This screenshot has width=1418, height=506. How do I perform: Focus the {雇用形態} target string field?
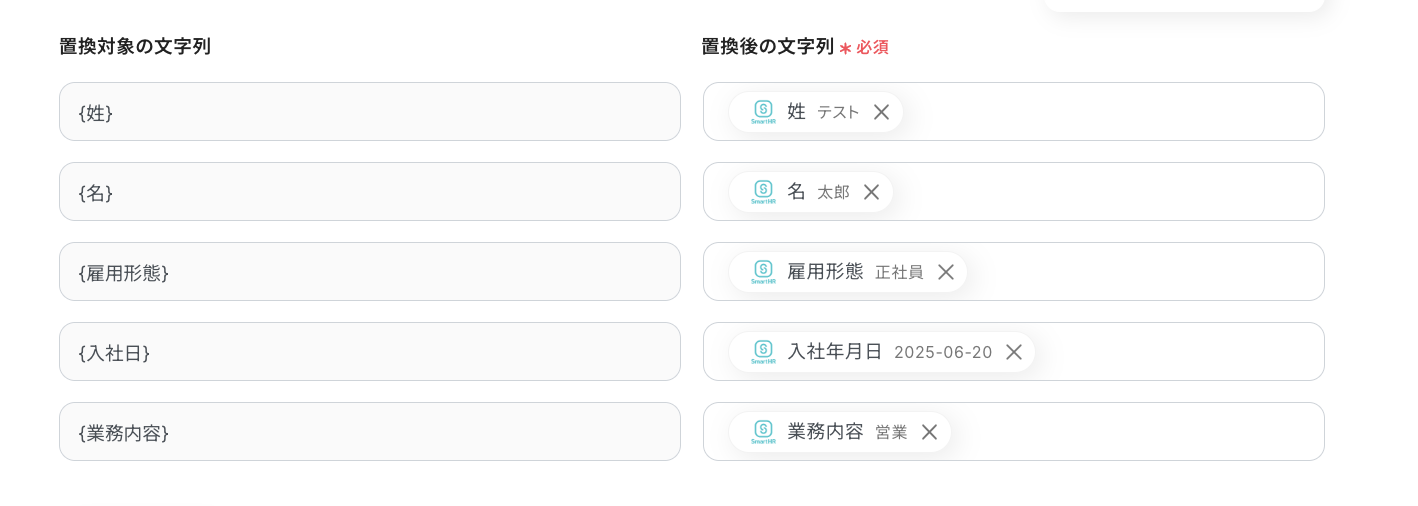[x=370, y=272]
